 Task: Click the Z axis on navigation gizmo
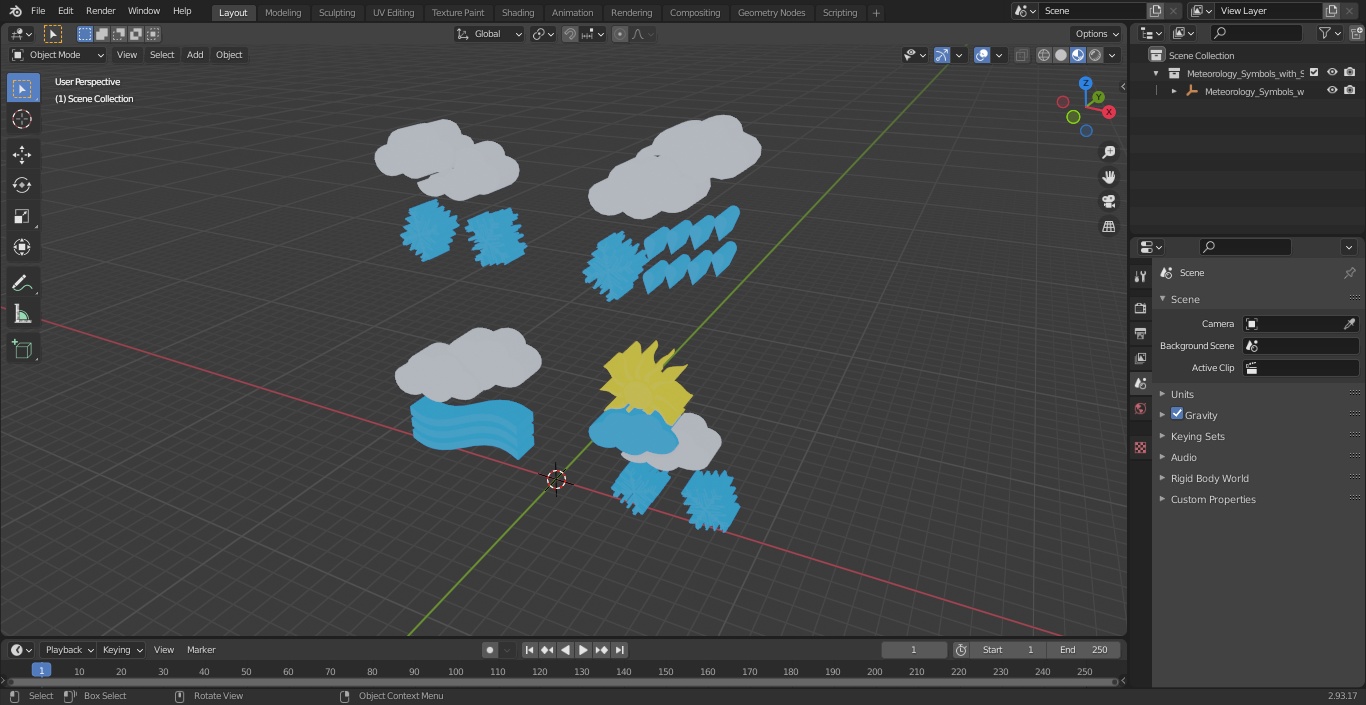[x=1085, y=83]
